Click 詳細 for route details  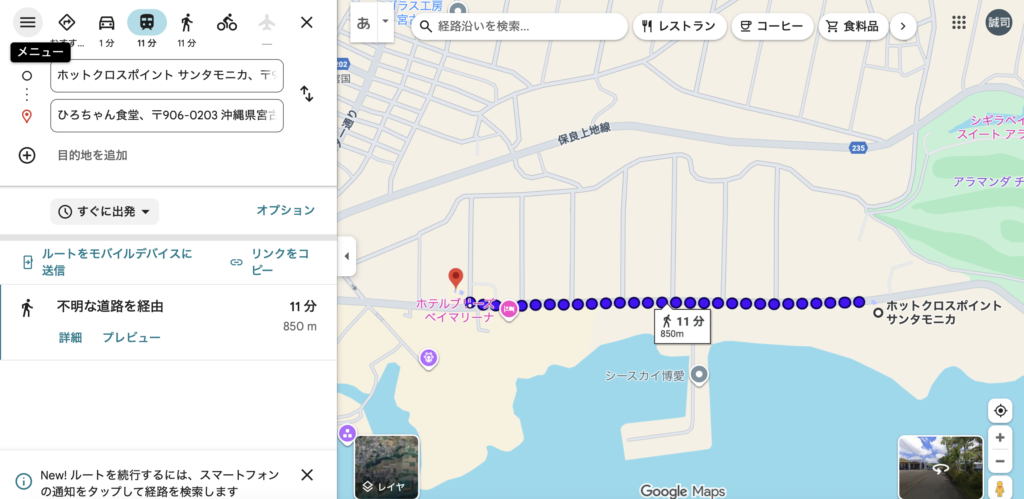point(70,338)
